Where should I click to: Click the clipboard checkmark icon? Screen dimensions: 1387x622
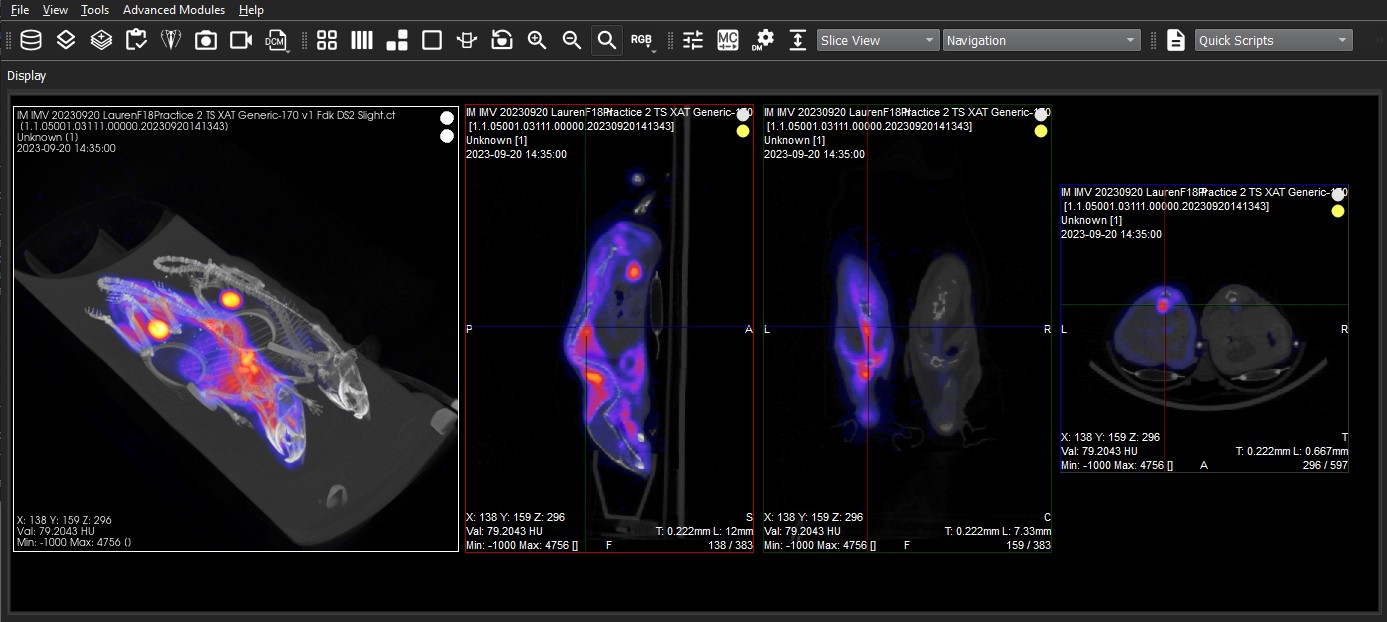click(x=136, y=40)
